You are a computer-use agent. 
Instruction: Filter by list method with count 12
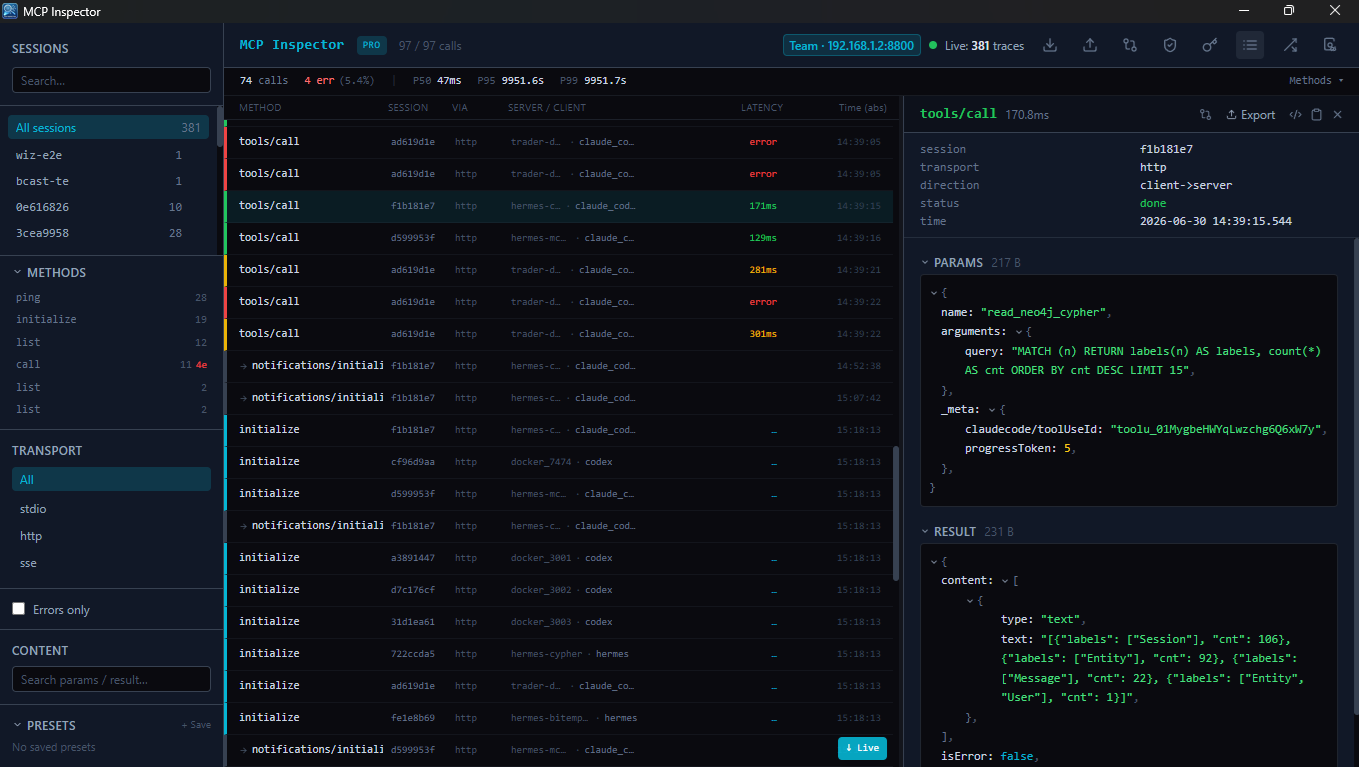coord(111,342)
